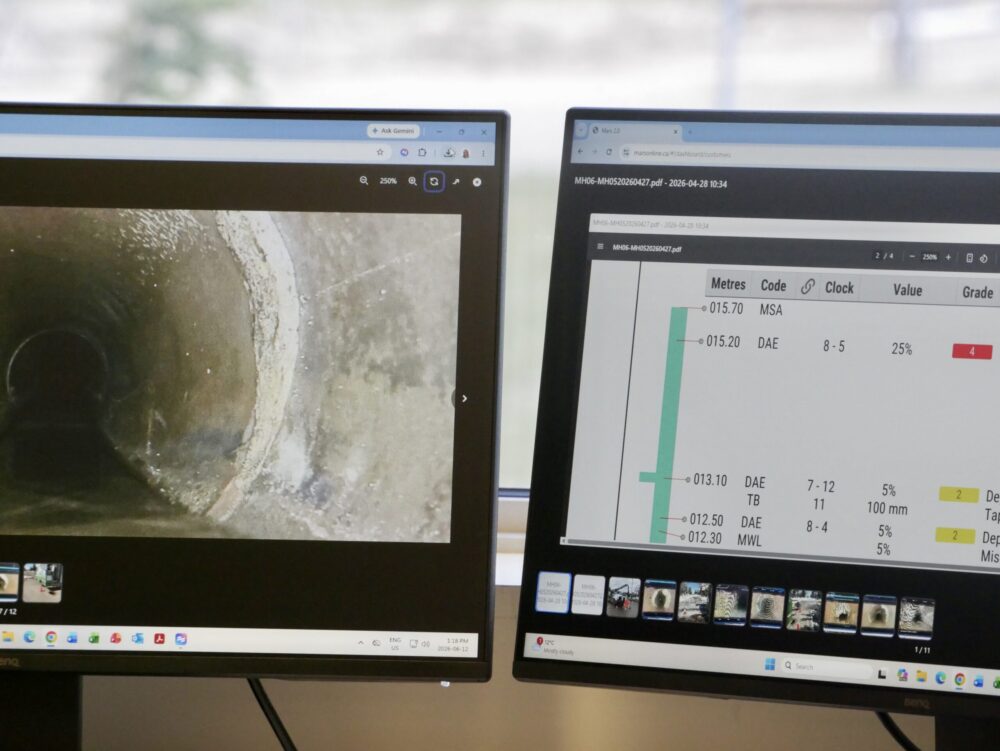The height and width of the screenshot is (751, 1000).
Task: Click the link icon column header
Action: (807, 287)
